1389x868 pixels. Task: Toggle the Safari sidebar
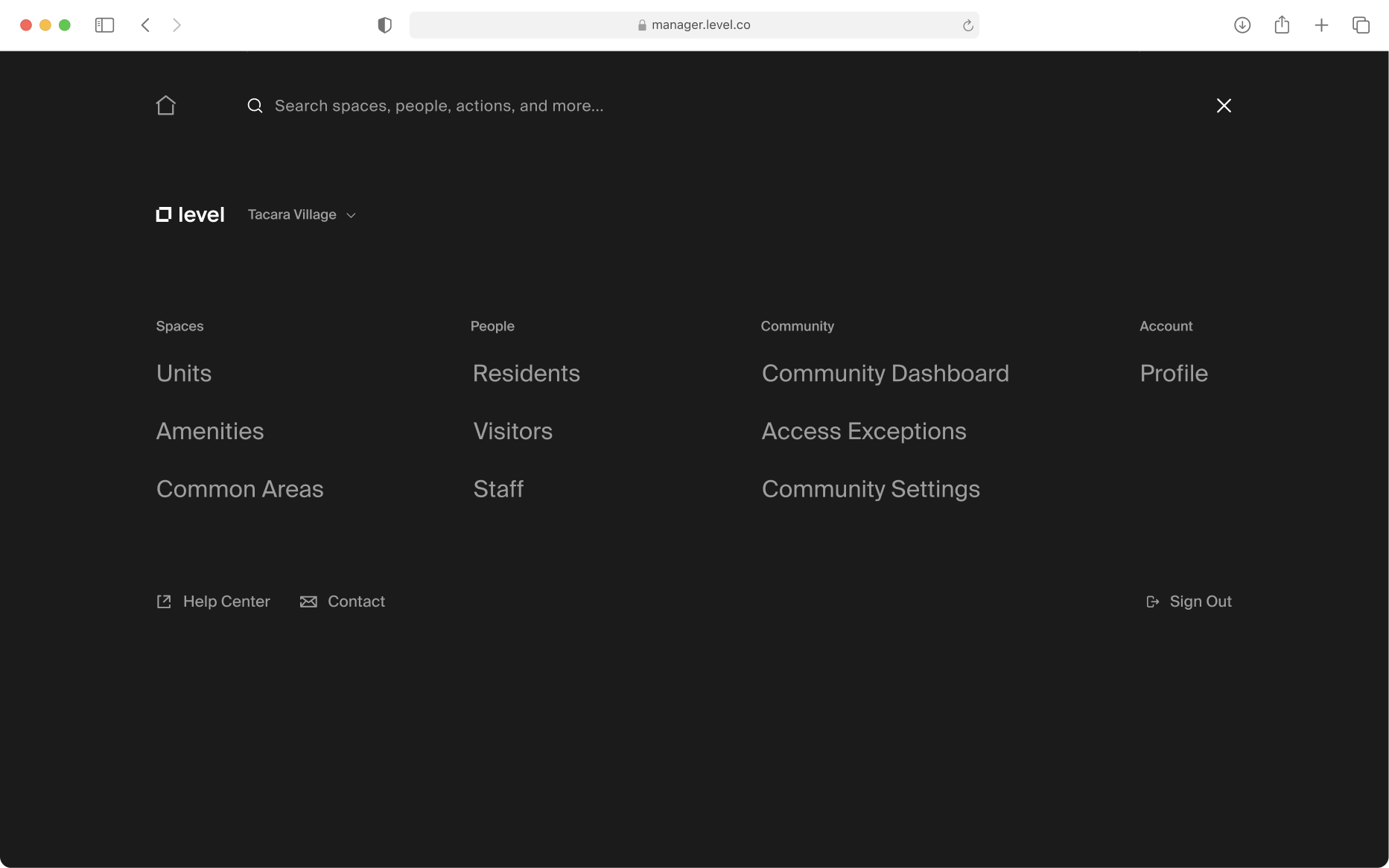pos(104,25)
